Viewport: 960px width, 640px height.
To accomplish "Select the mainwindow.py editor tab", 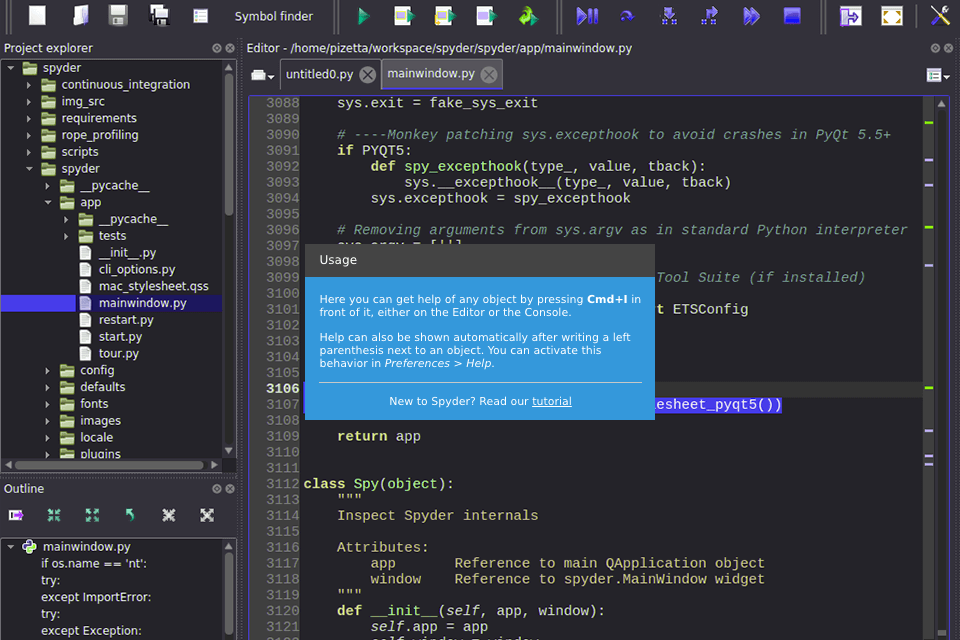I will point(432,73).
